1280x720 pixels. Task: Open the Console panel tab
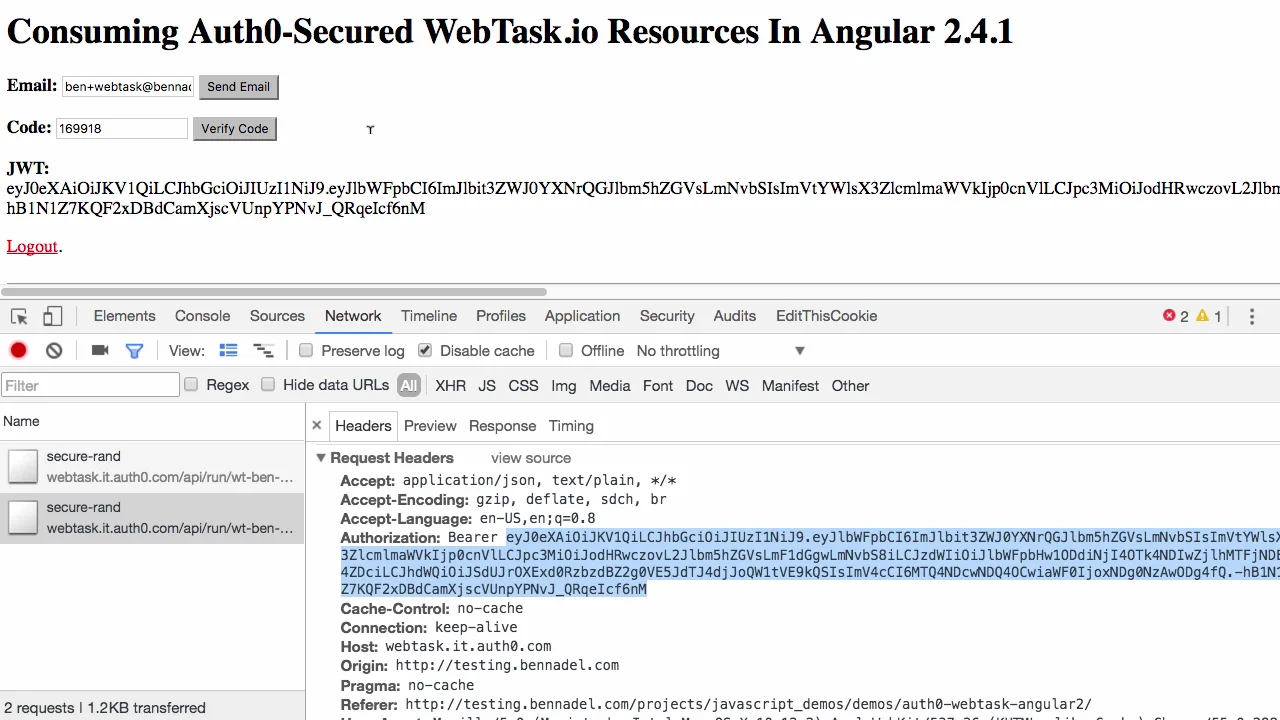pos(203,316)
